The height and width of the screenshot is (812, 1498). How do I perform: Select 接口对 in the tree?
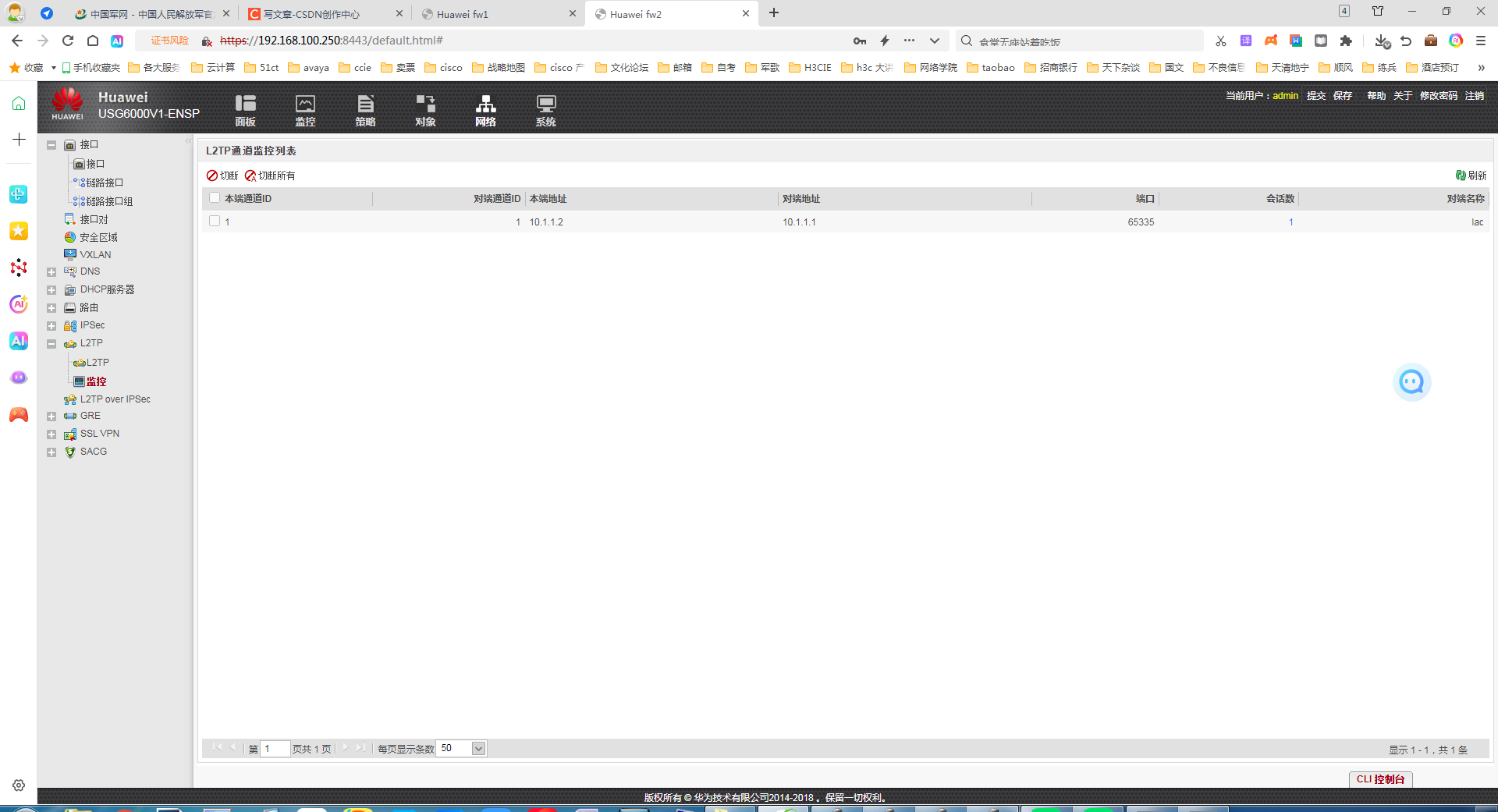coord(94,219)
